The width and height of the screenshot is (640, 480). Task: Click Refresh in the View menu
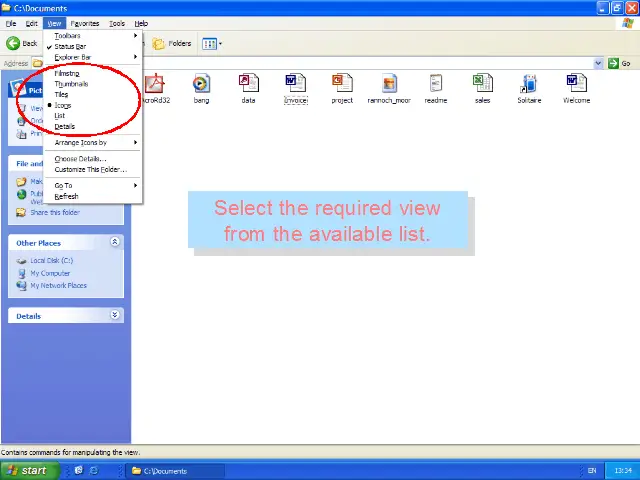(x=93, y=196)
